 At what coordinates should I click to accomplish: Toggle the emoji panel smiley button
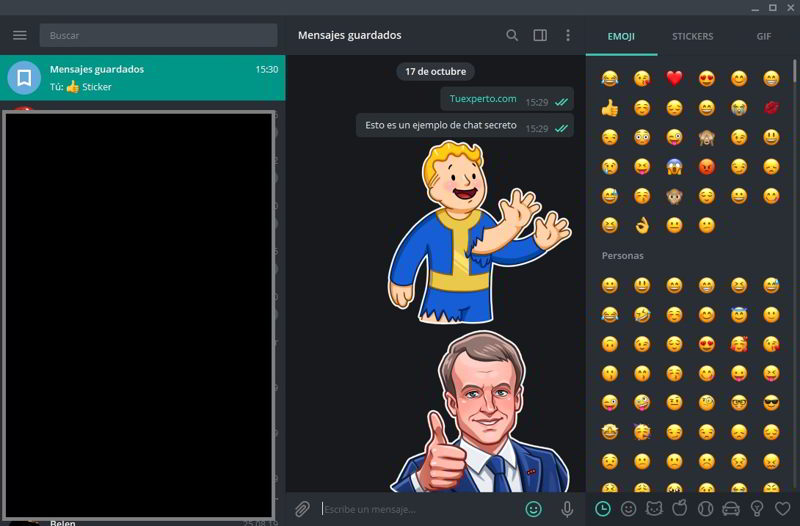[x=534, y=509]
